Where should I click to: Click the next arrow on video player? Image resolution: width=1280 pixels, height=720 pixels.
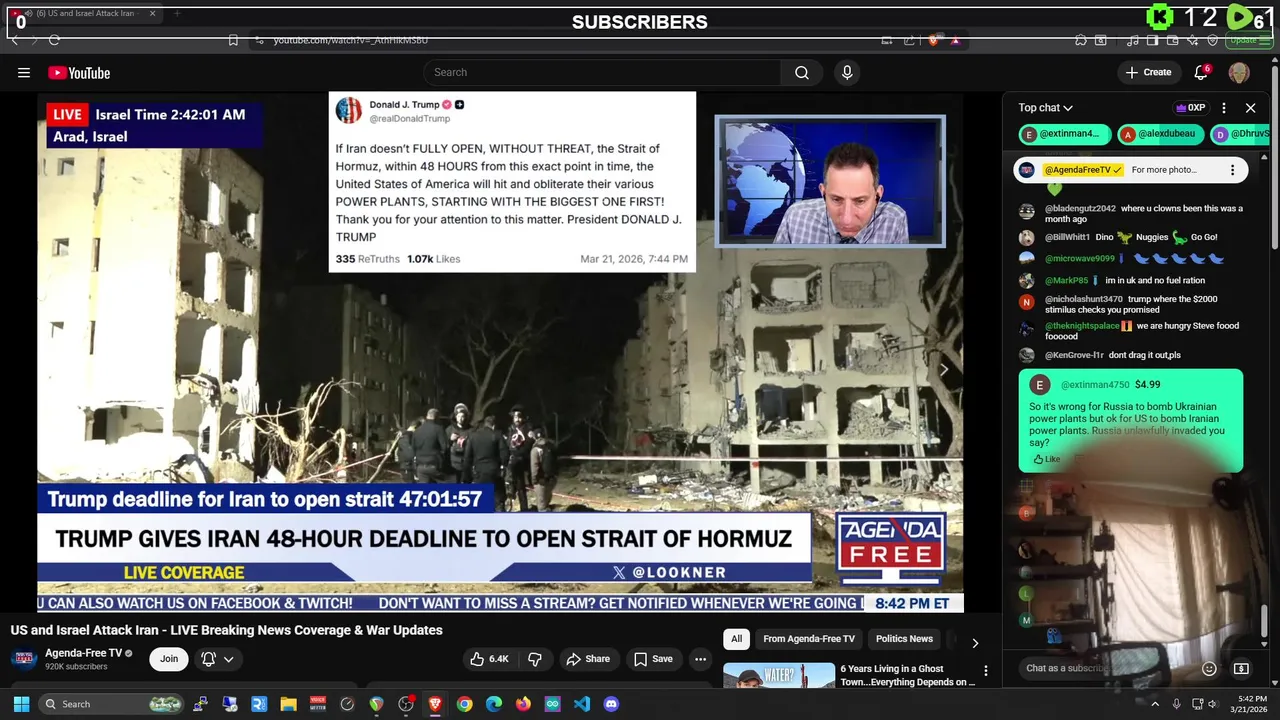[943, 370]
